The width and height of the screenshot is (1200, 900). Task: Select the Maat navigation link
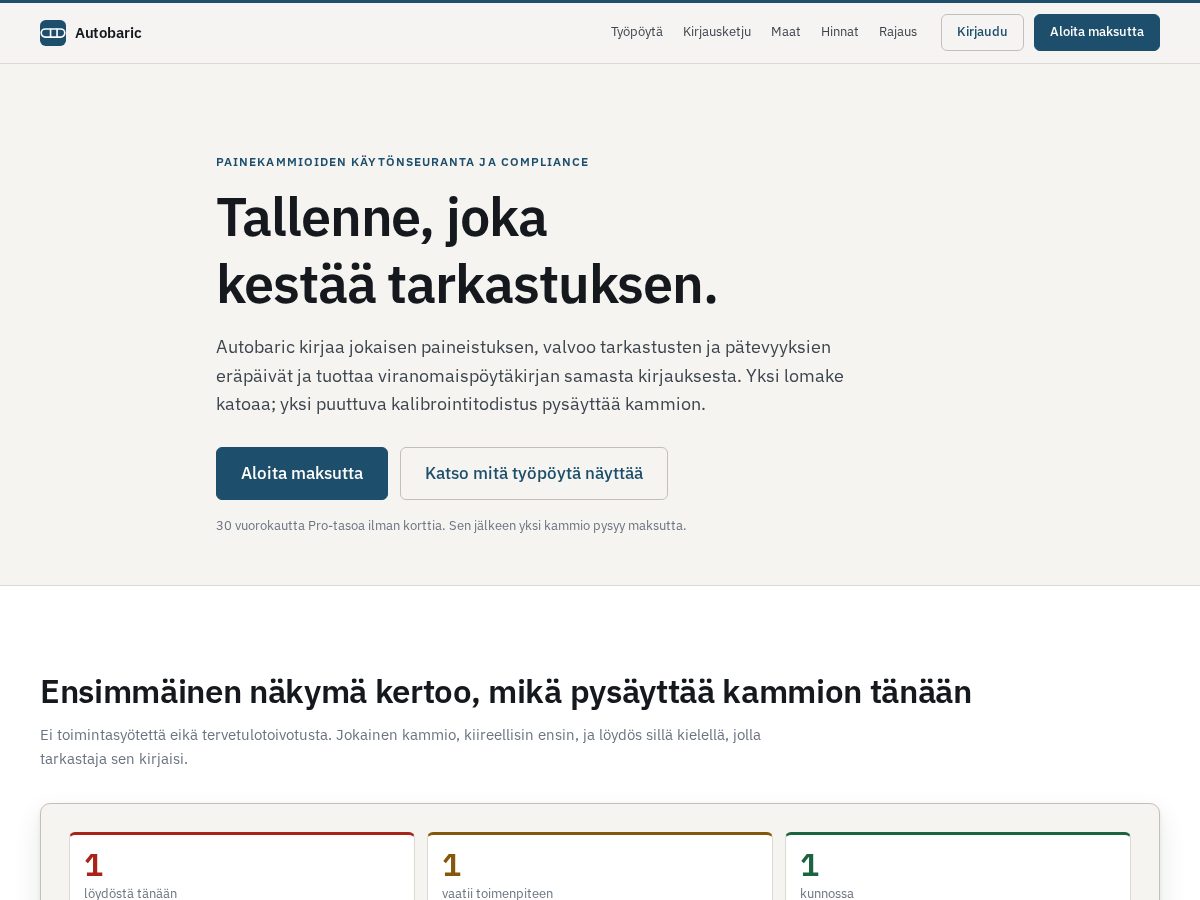[x=786, y=32]
